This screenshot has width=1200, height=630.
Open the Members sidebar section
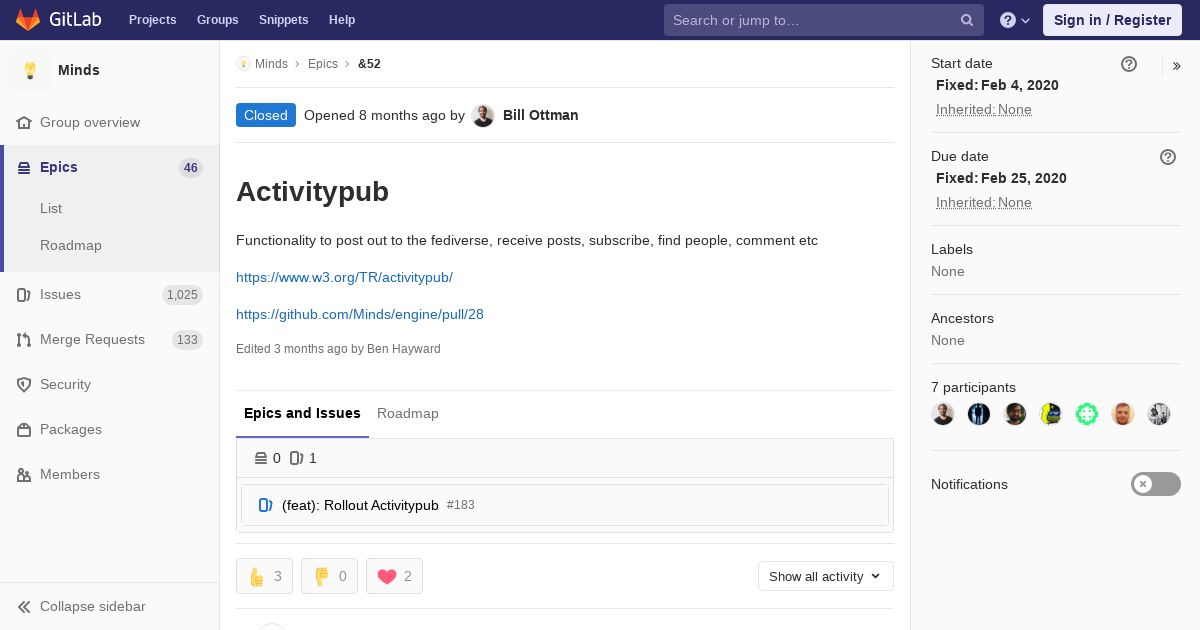point(110,474)
